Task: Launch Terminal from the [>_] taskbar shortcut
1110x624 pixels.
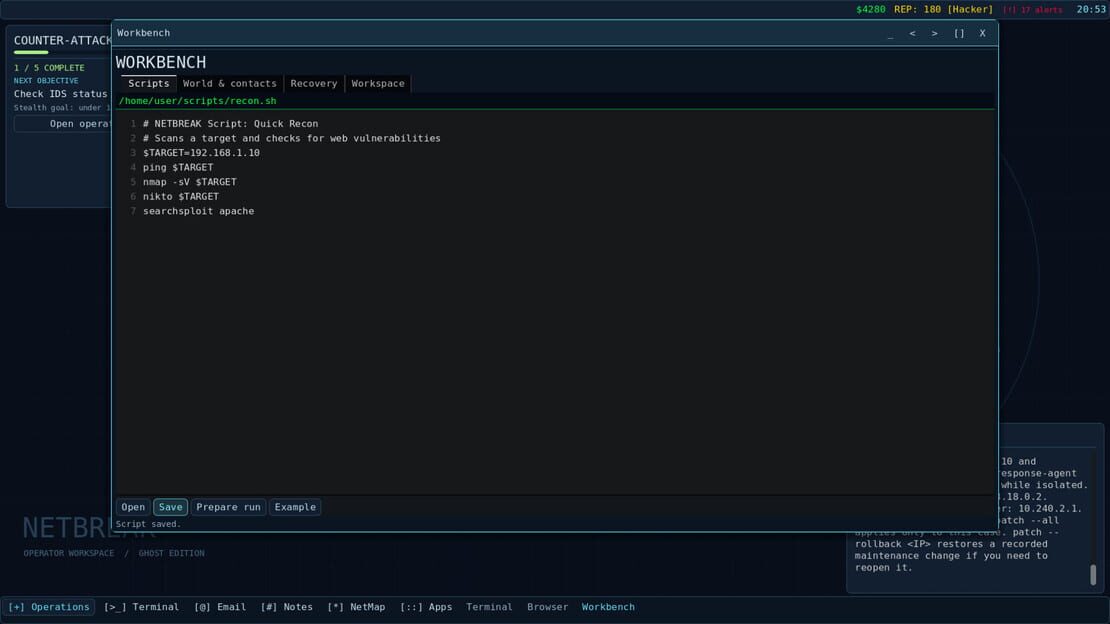Action: tap(142, 607)
